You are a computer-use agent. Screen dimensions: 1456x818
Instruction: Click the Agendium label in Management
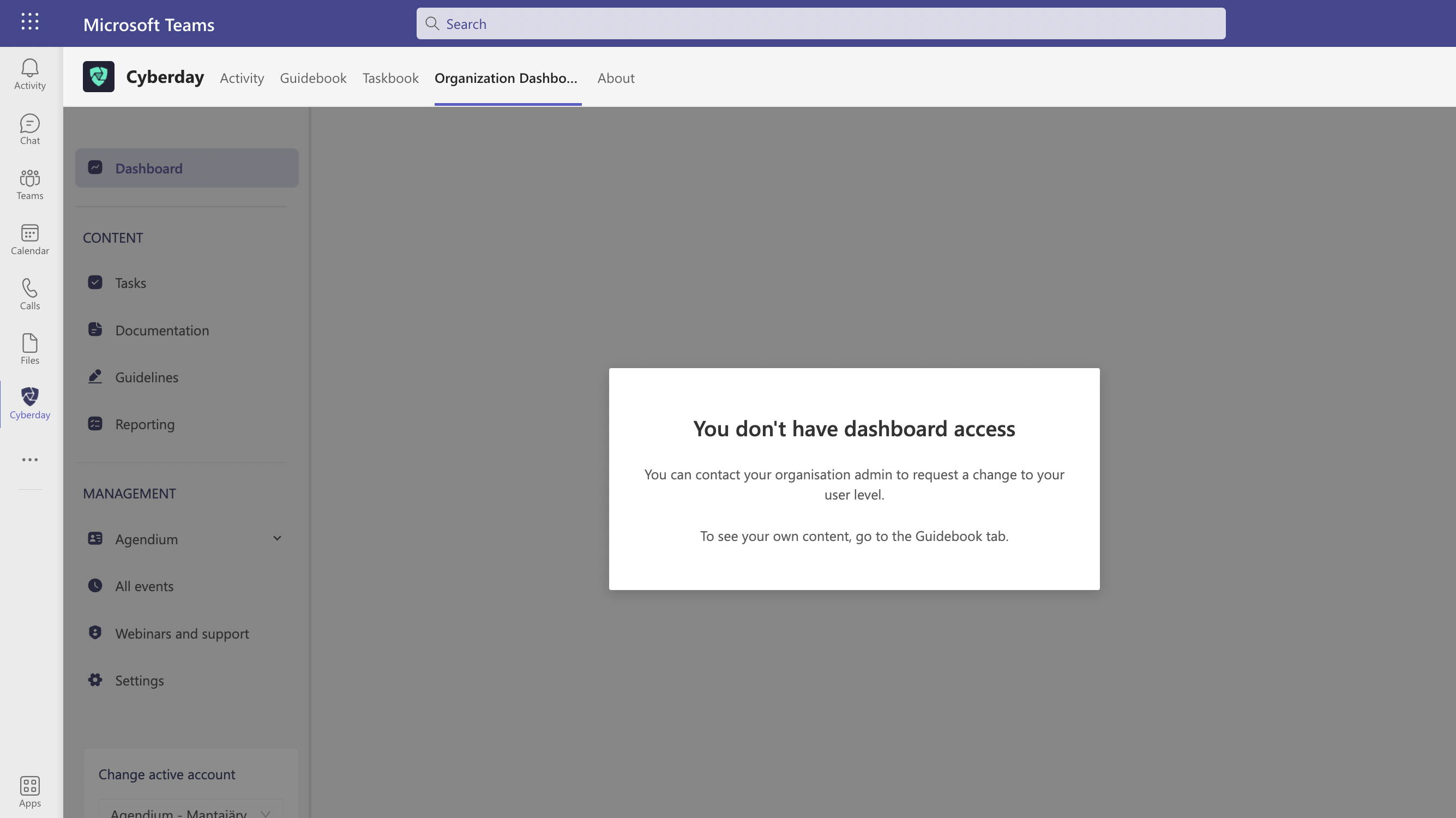[x=146, y=539]
